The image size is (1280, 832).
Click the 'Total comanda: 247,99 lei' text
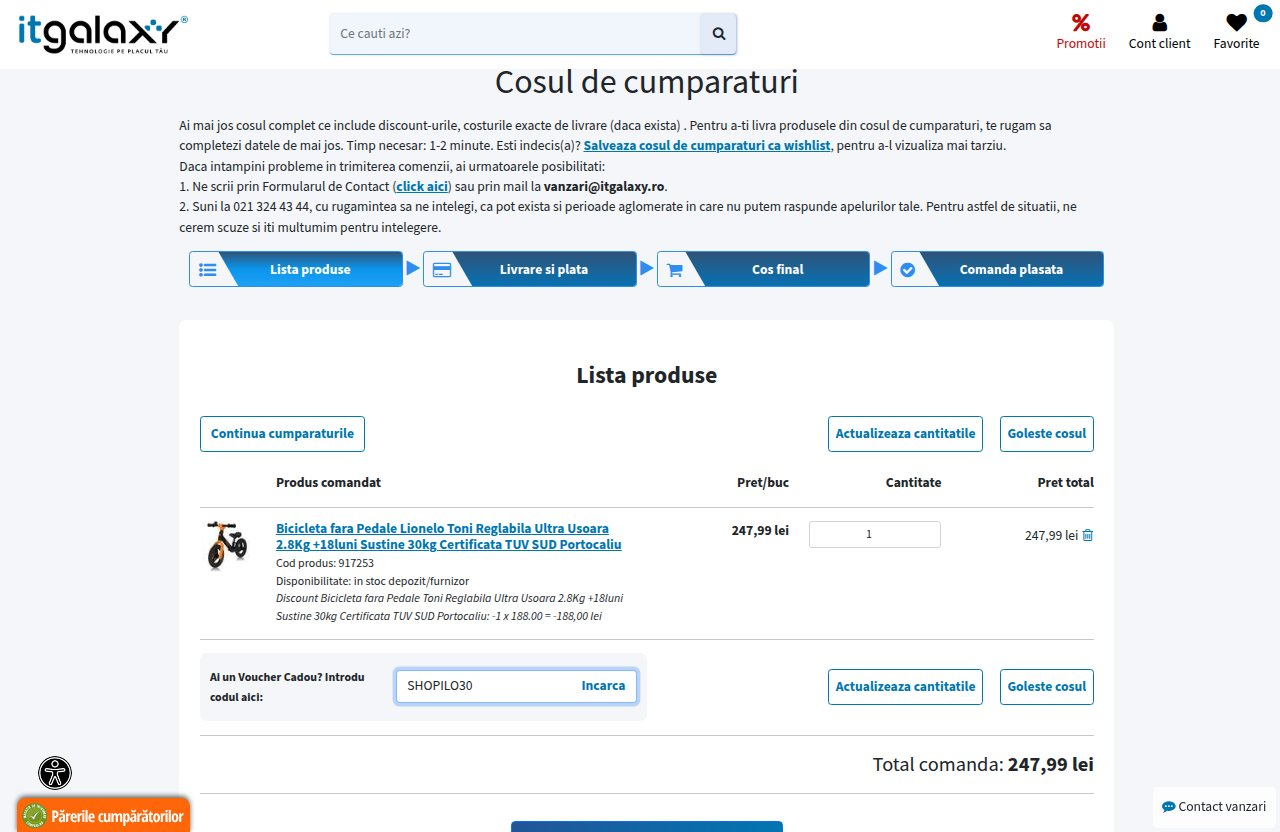point(983,765)
